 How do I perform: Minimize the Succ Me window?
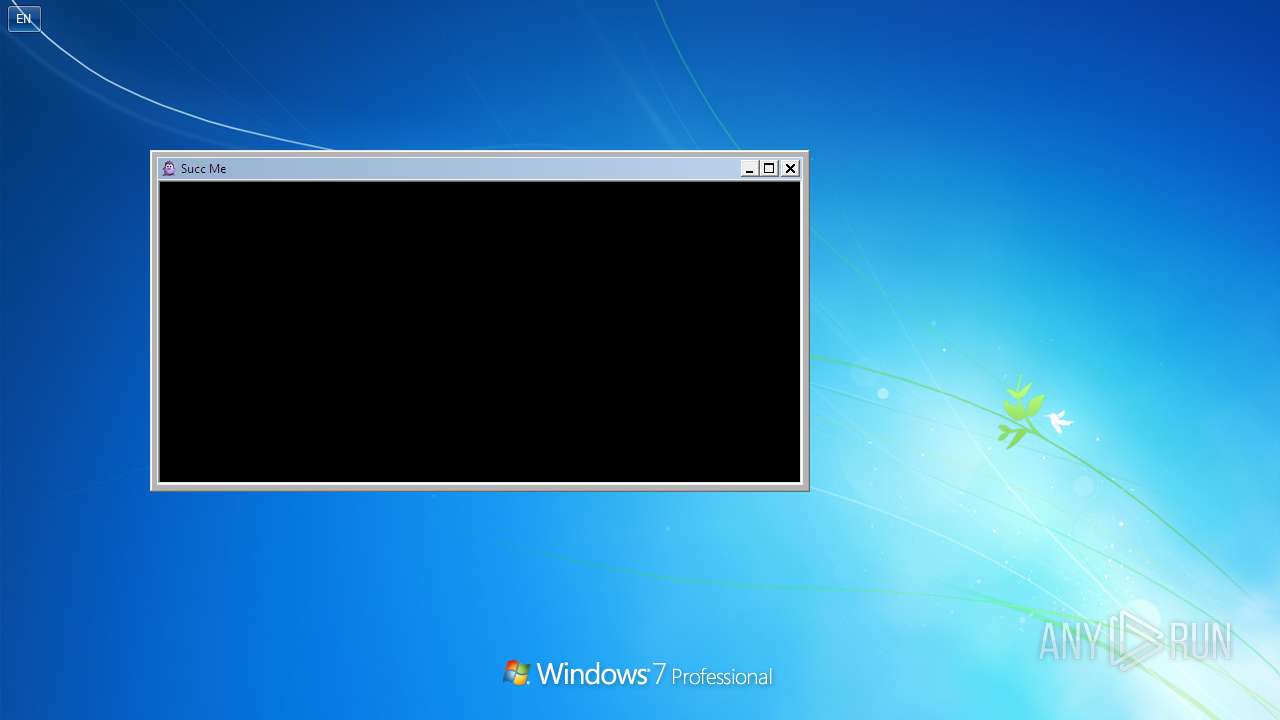(x=749, y=169)
